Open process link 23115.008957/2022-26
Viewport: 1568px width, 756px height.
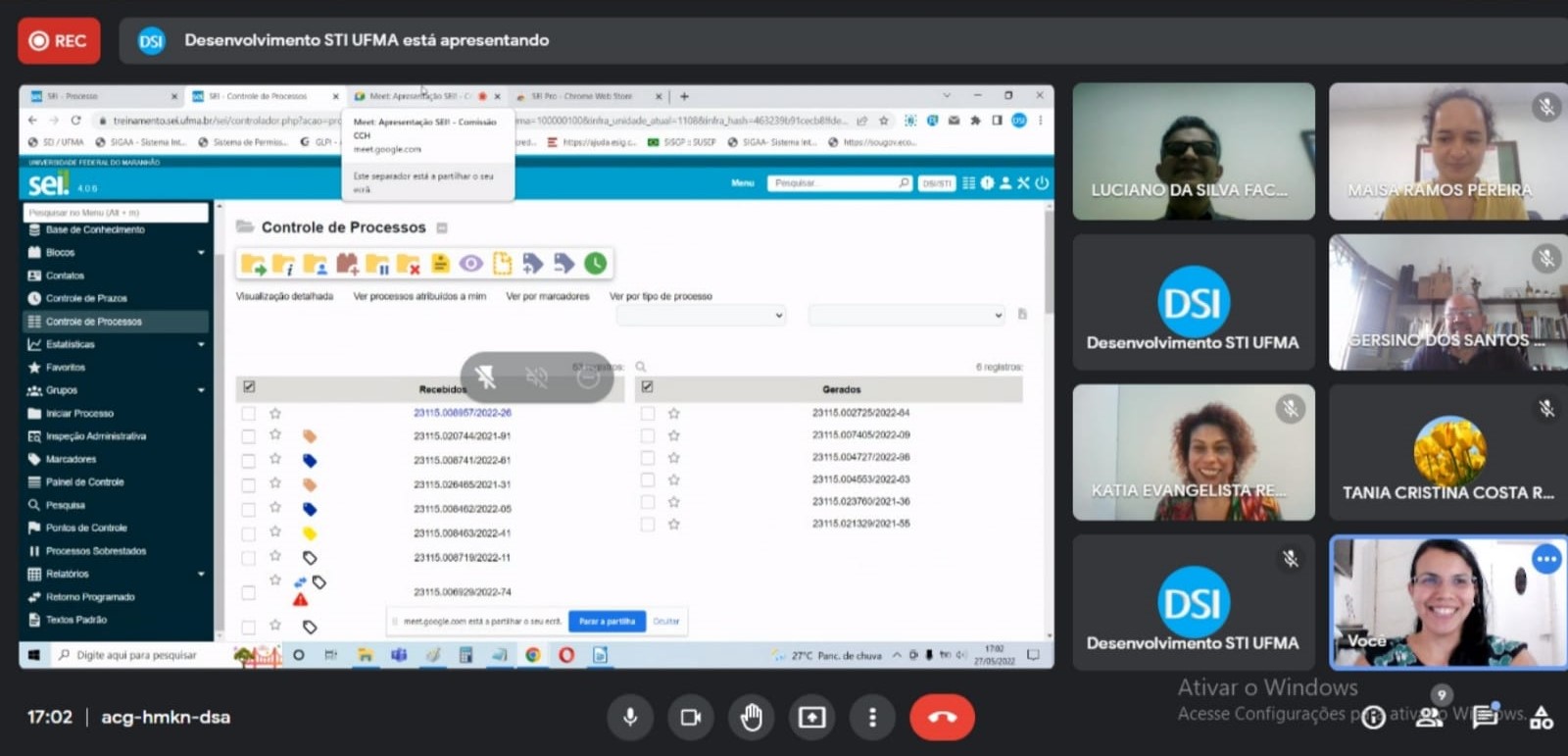pyautogui.click(x=462, y=413)
